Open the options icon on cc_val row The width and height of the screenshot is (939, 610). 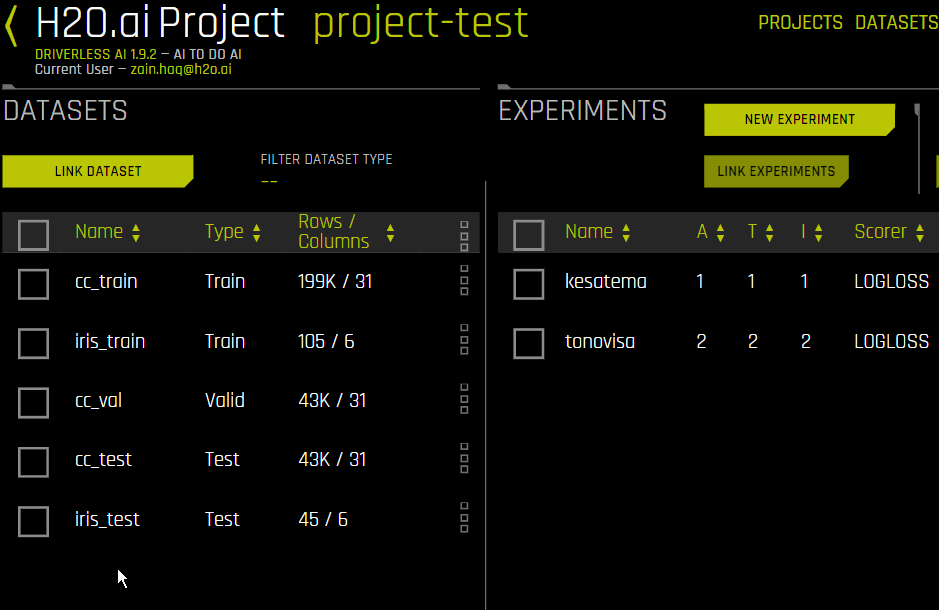[x=463, y=399]
